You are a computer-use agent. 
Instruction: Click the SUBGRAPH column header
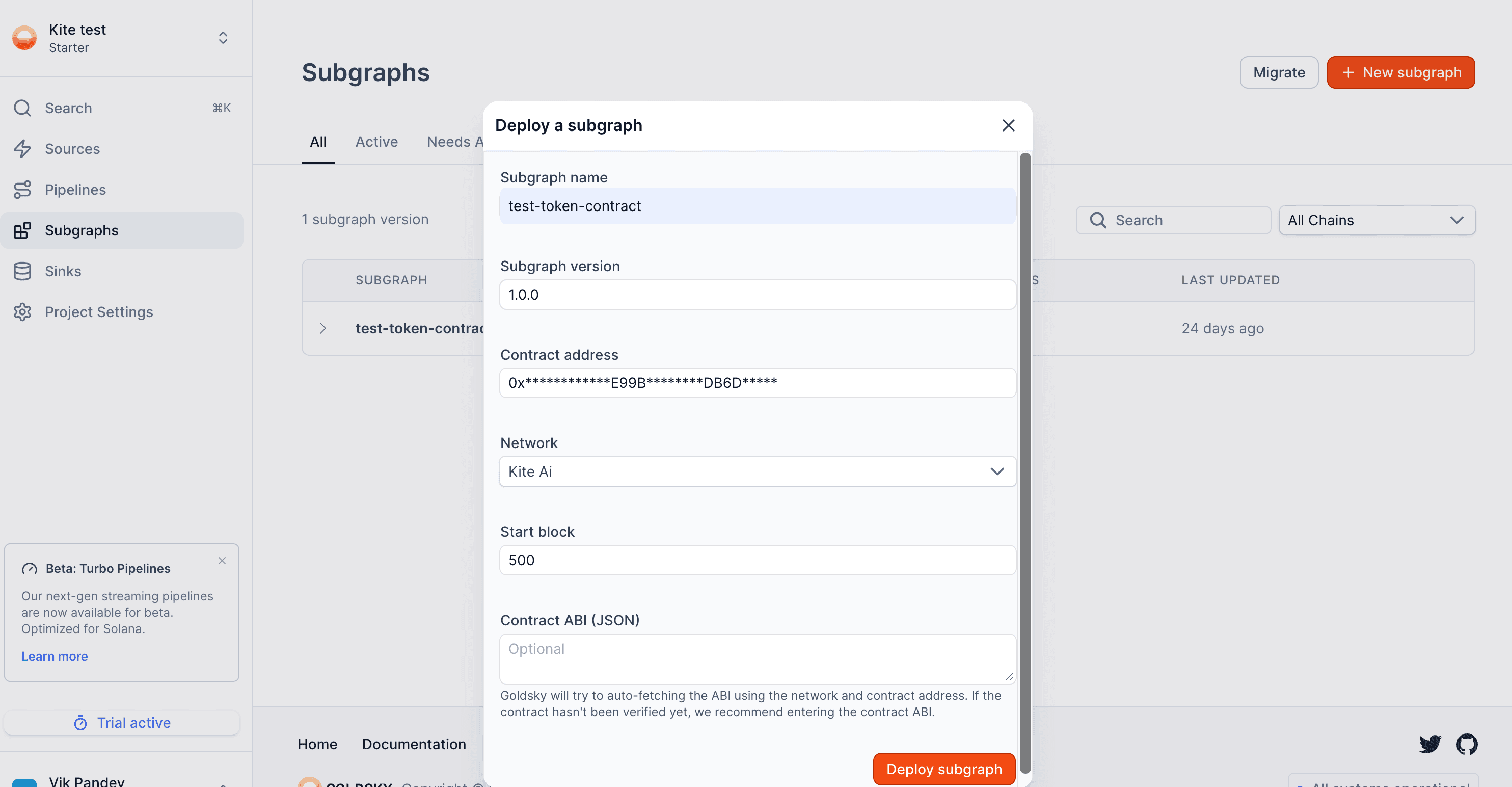click(391, 281)
